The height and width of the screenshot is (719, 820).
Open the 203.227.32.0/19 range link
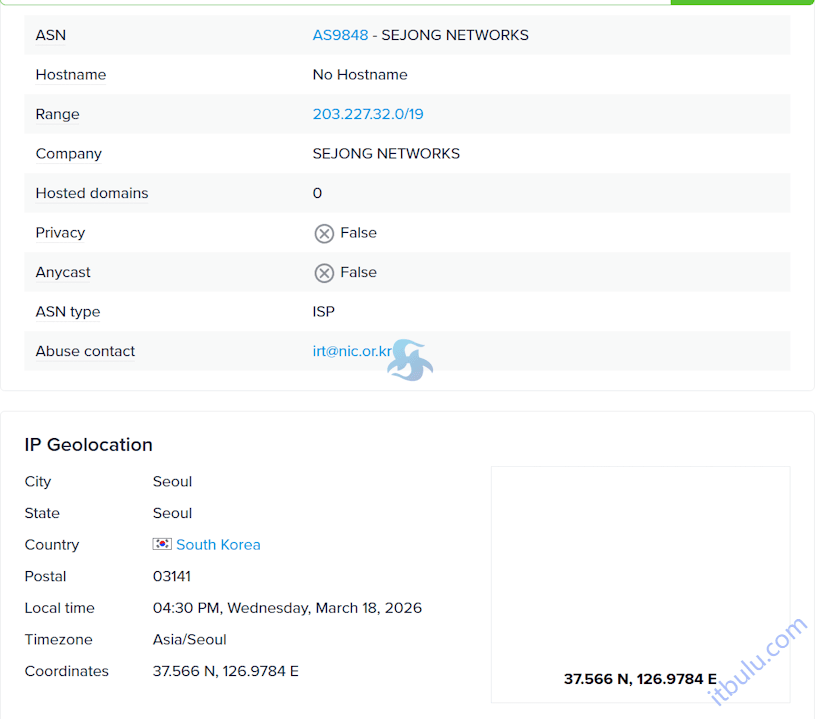click(x=368, y=114)
